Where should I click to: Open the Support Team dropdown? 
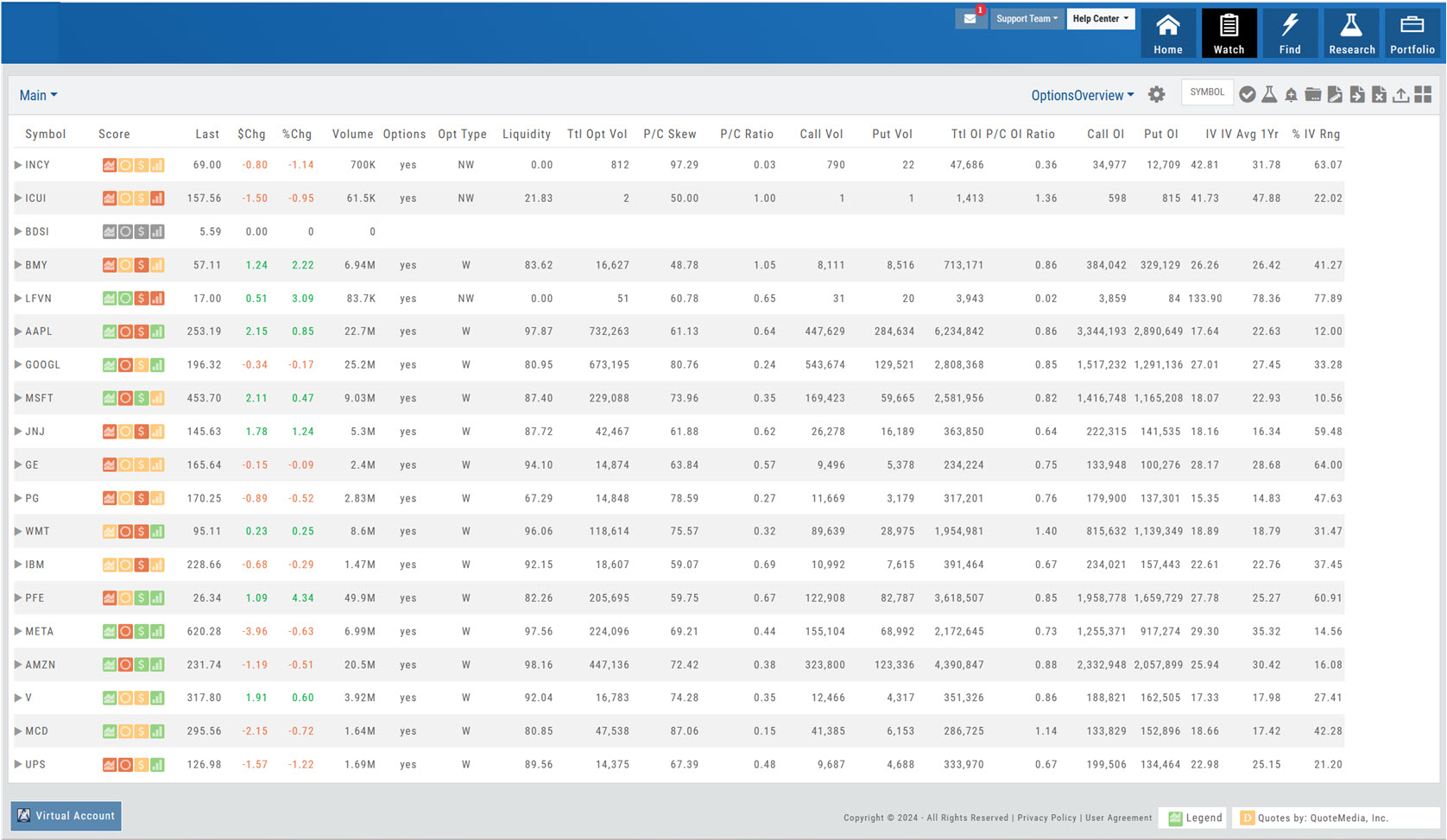point(1027,19)
